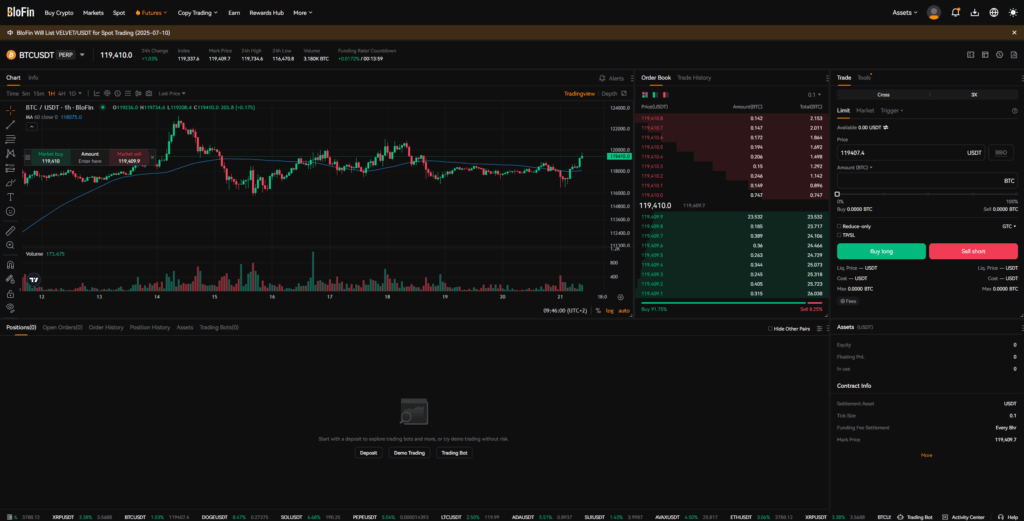Open the Fibonacci retracement tools
Image resolution: width=1024 pixels, height=521 pixels.
point(10,139)
